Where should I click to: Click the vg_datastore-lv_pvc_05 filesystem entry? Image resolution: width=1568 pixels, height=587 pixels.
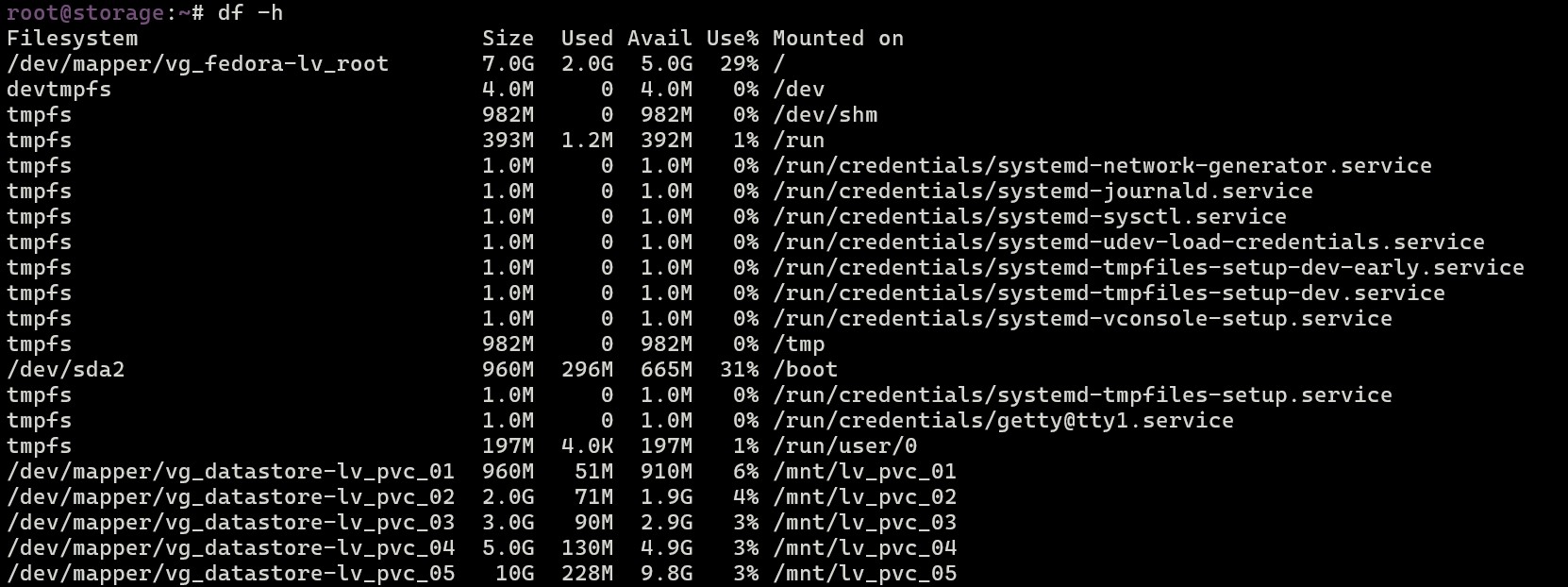tap(230, 574)
